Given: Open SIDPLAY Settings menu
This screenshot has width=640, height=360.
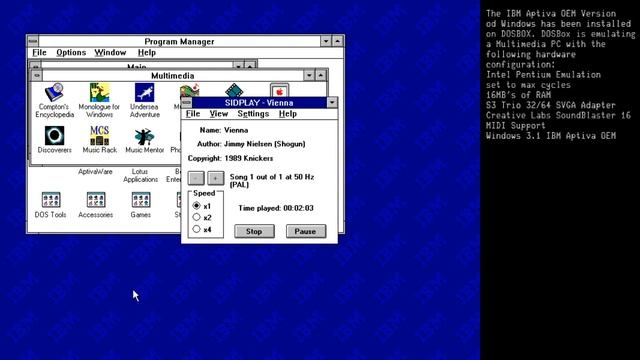Looking at the screenshot, I should coord(253,114).
